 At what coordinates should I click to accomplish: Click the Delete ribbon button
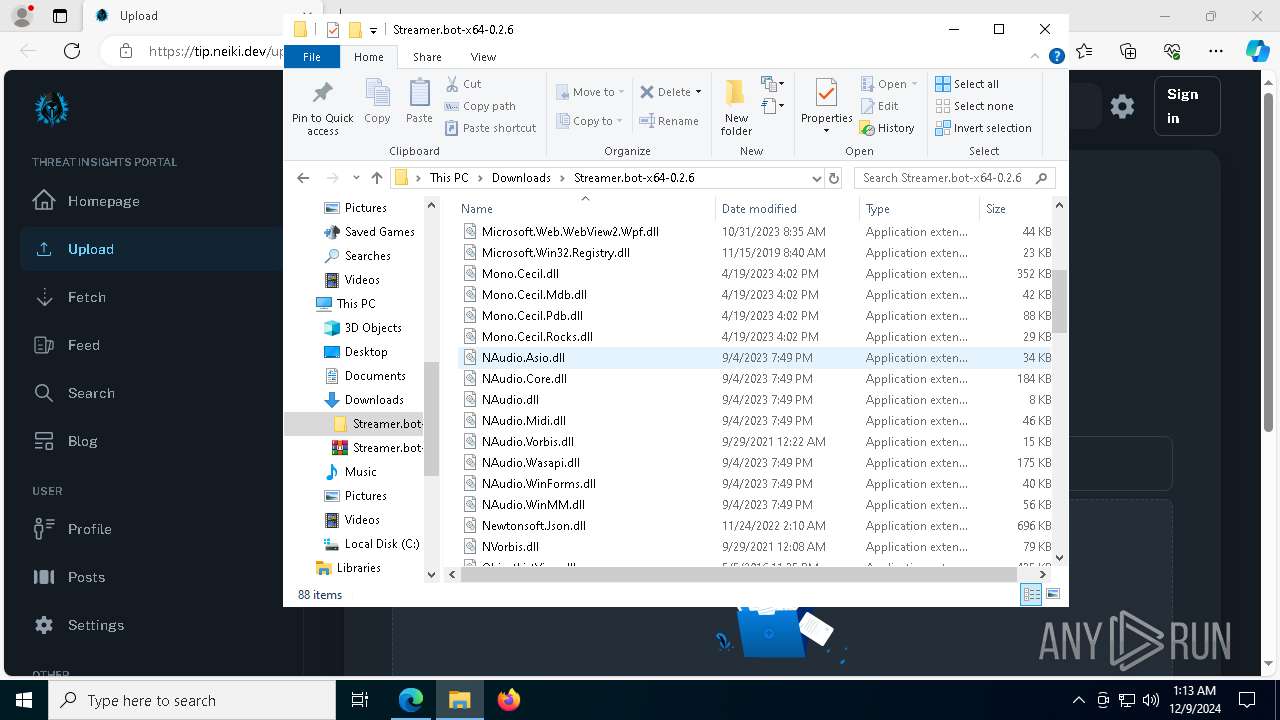pos(665,92)
